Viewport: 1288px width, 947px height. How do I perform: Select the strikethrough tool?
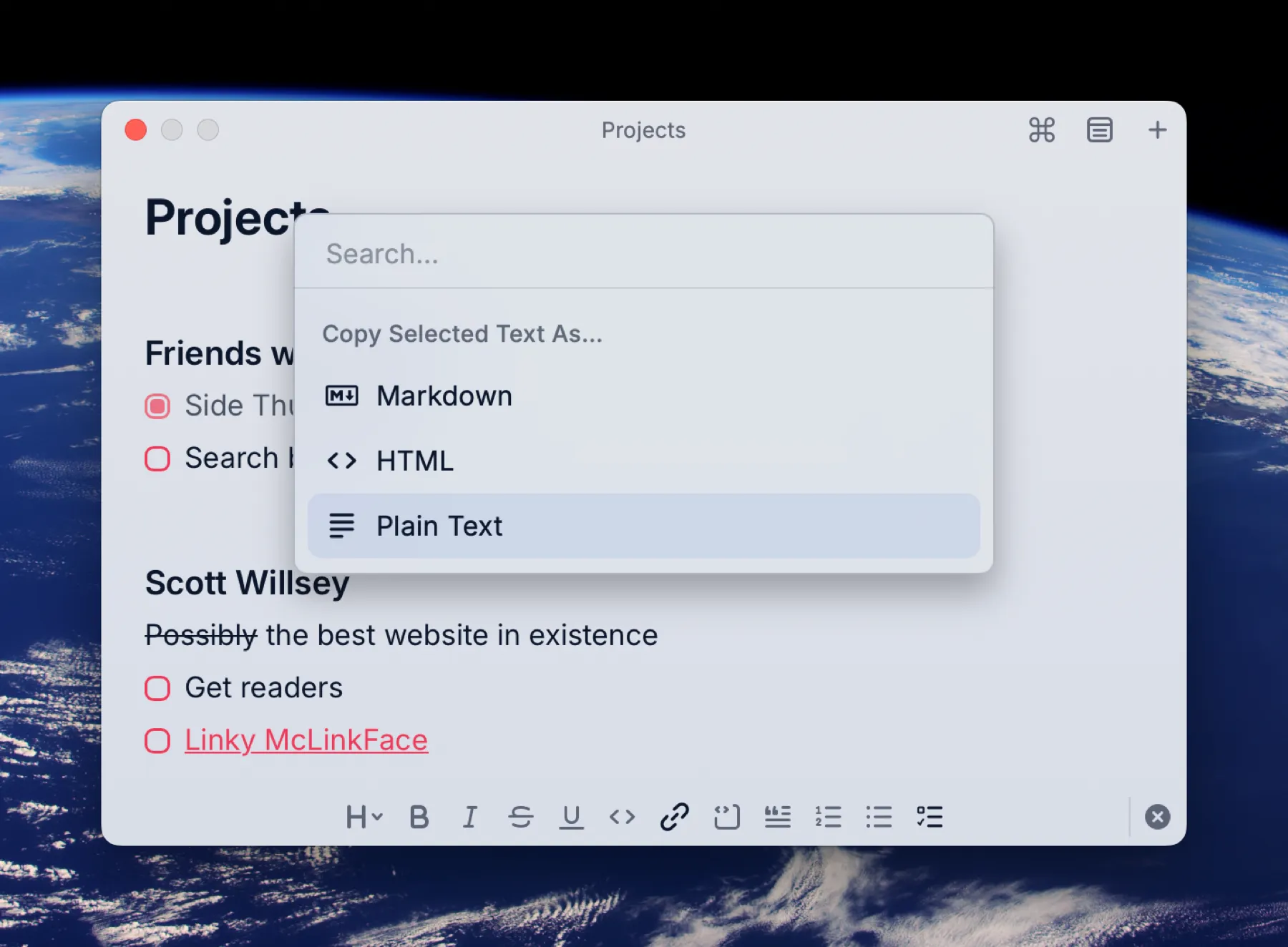pyautogui.click(x=521, y=816)
